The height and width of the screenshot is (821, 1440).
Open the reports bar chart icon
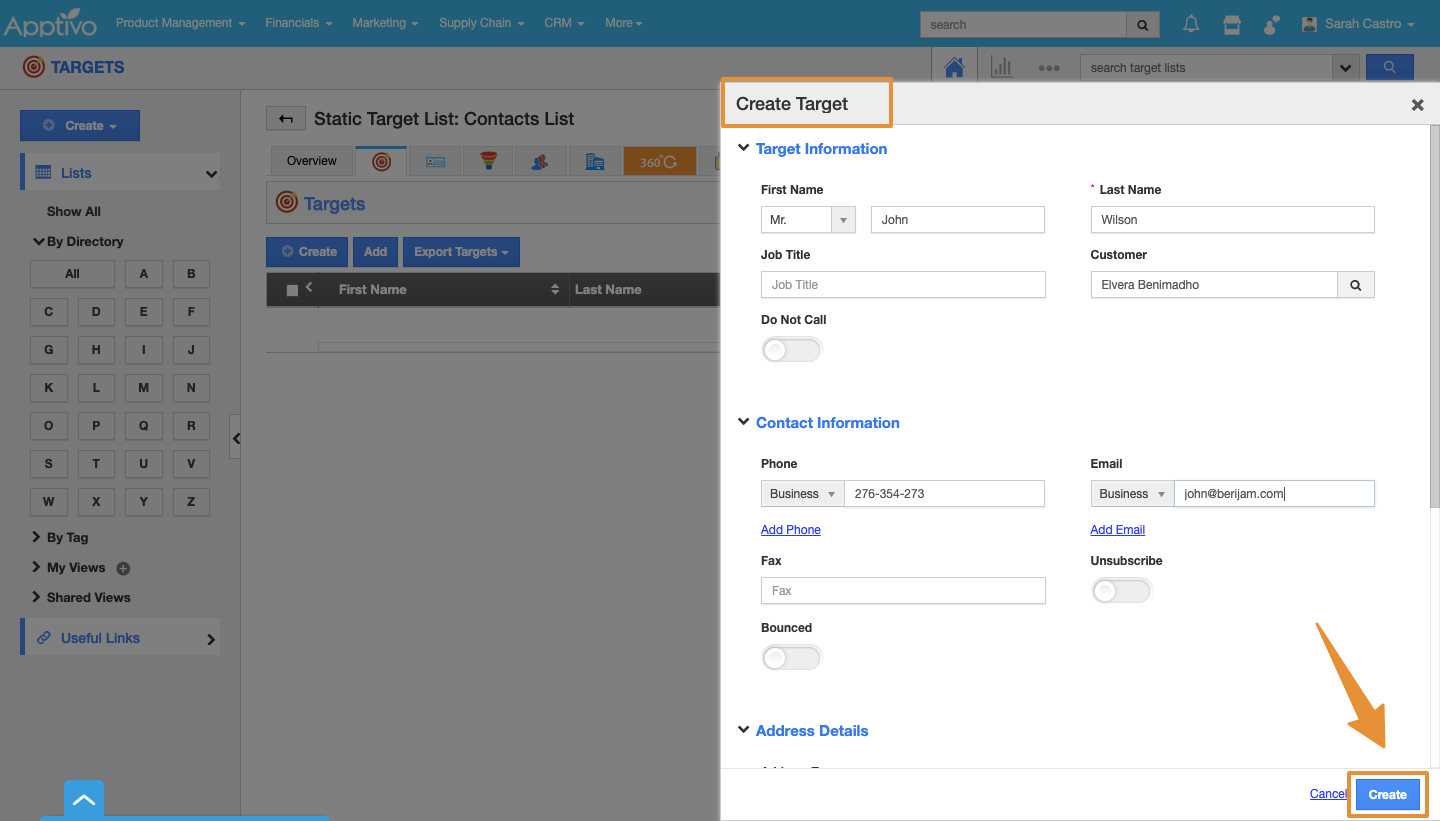[x=1001, y=67]
